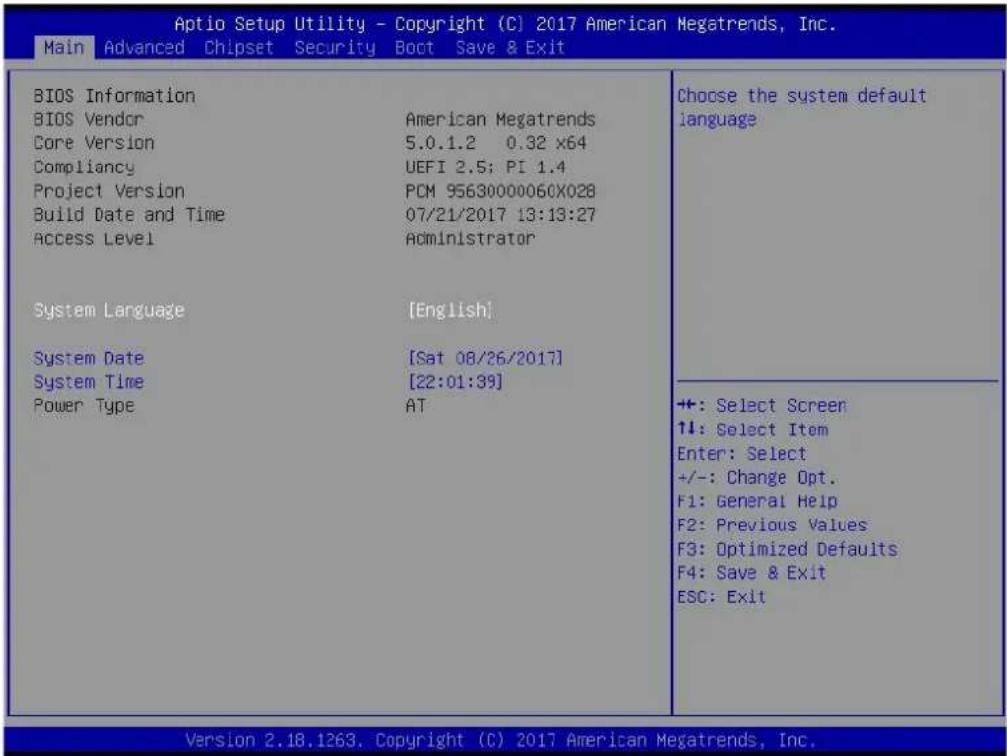Click the F4: Save & Exit hint
Viewport: 1007px width, 756px height.
coord(752,573)
